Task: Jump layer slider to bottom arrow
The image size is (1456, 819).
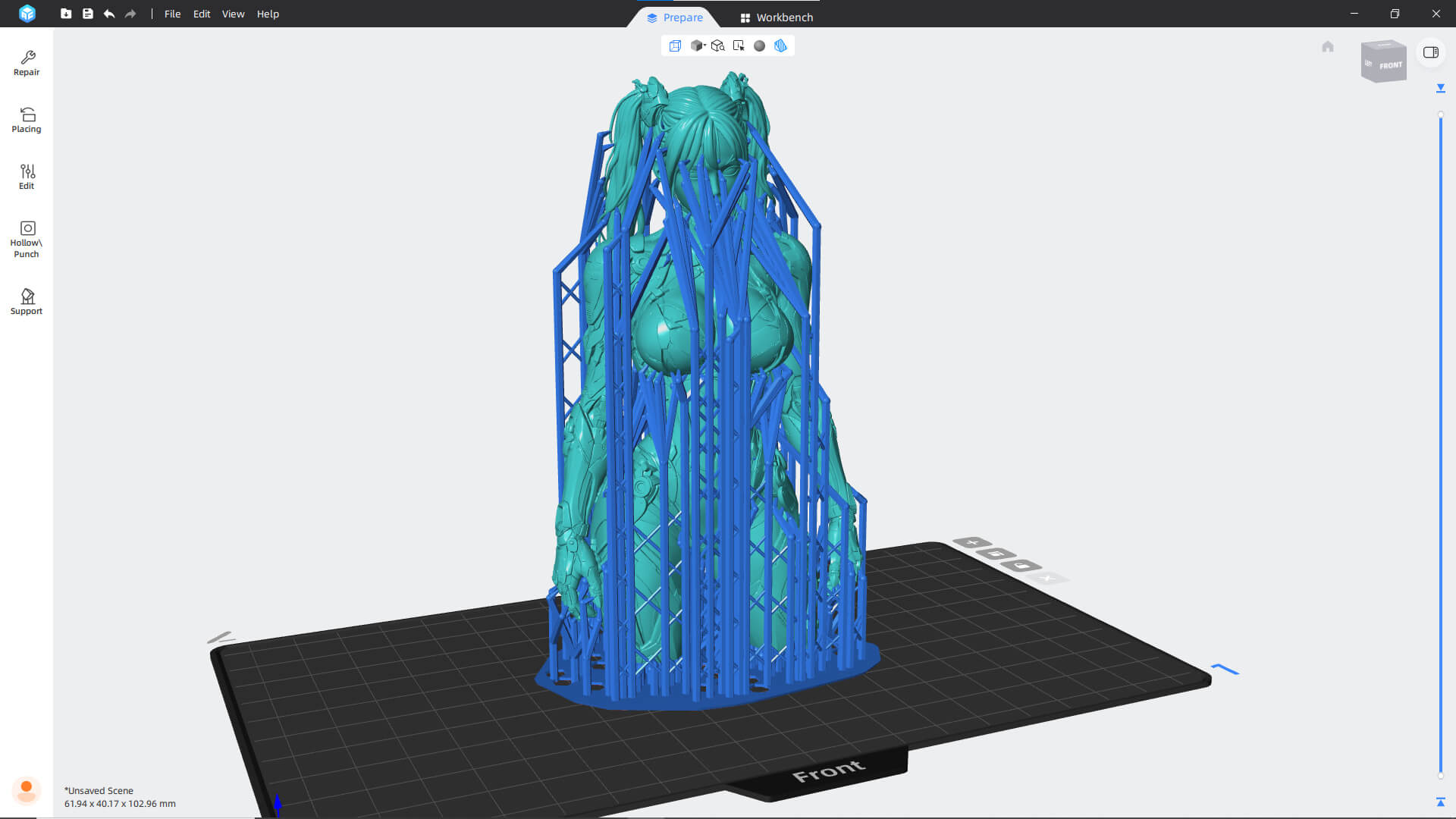Action: pos(1441,802)
